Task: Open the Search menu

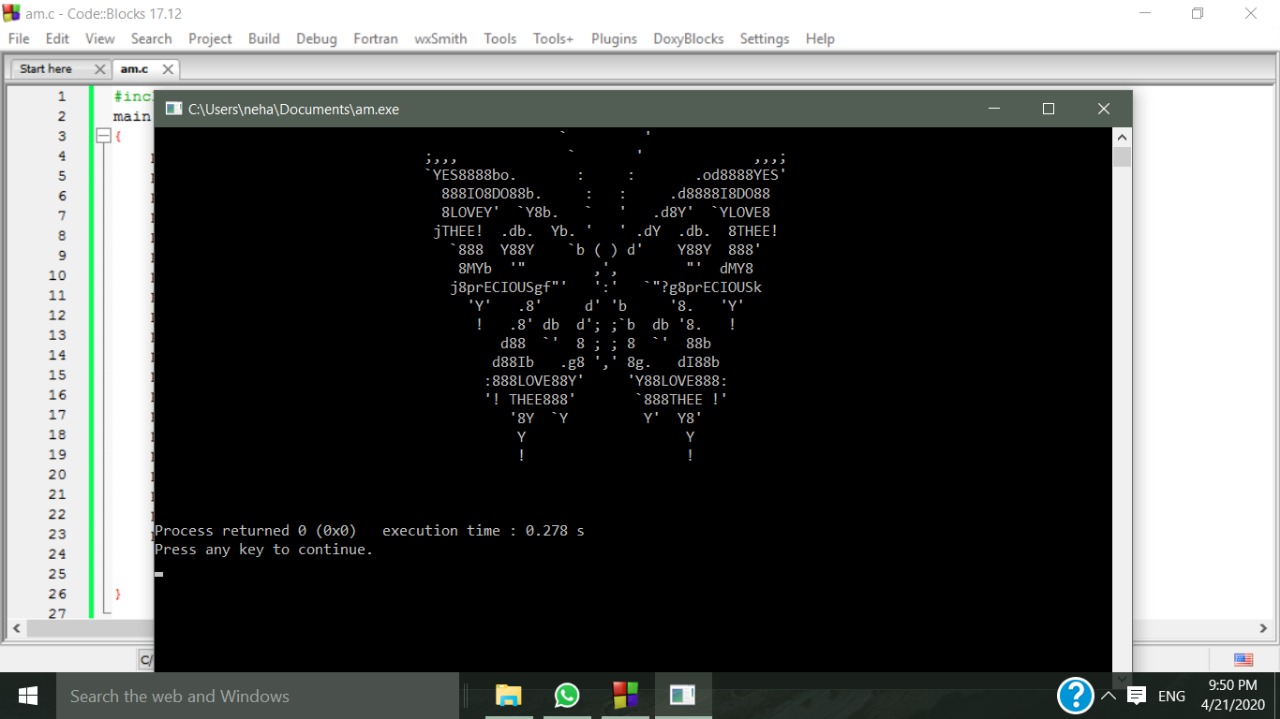Action: coord(151,39)
